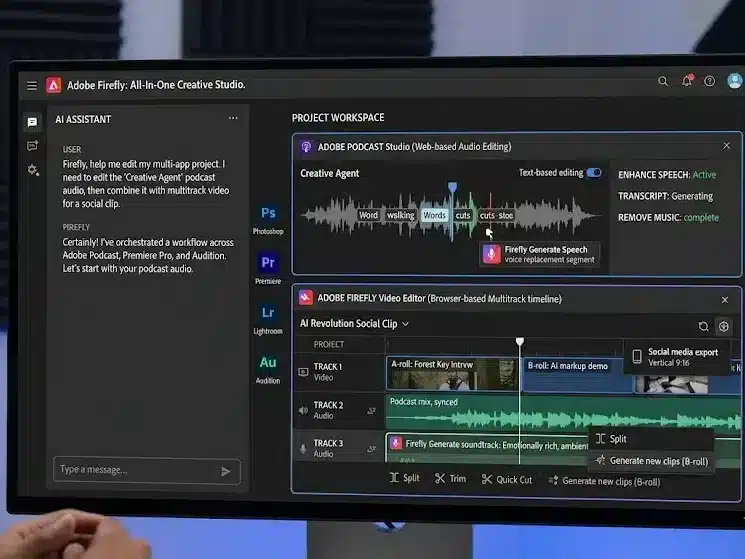Choose Generate new clips (B-roll) in context menu
The height and width of the screenshot is (559, 745).
[x=651, y=461]
